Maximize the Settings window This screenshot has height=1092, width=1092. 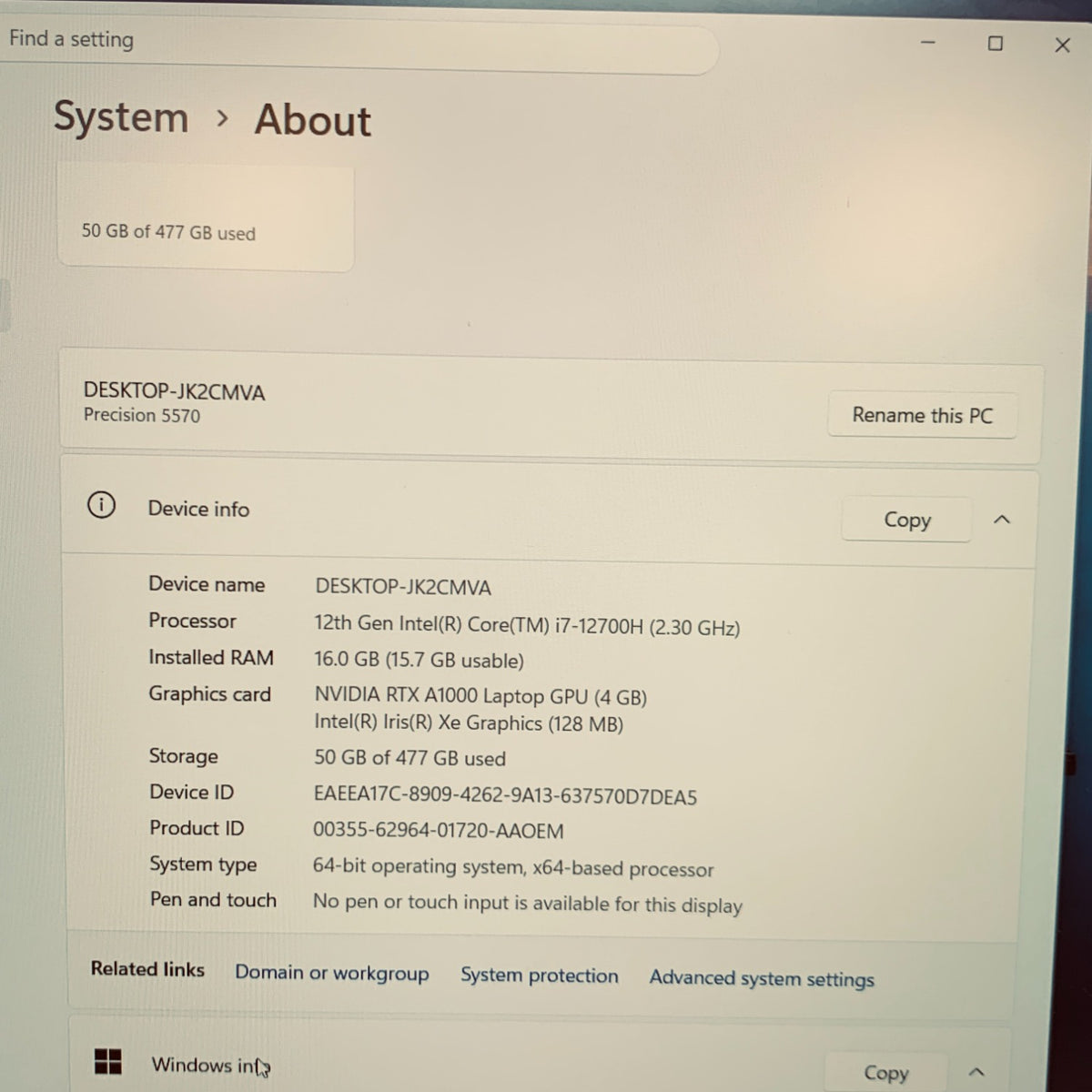point(996,43)
